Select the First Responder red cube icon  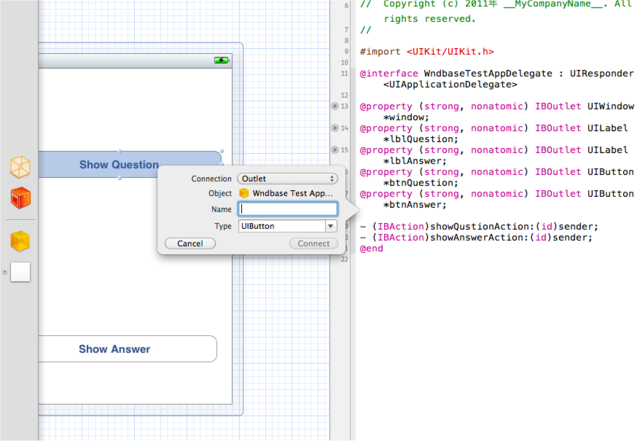click(20, 198)
